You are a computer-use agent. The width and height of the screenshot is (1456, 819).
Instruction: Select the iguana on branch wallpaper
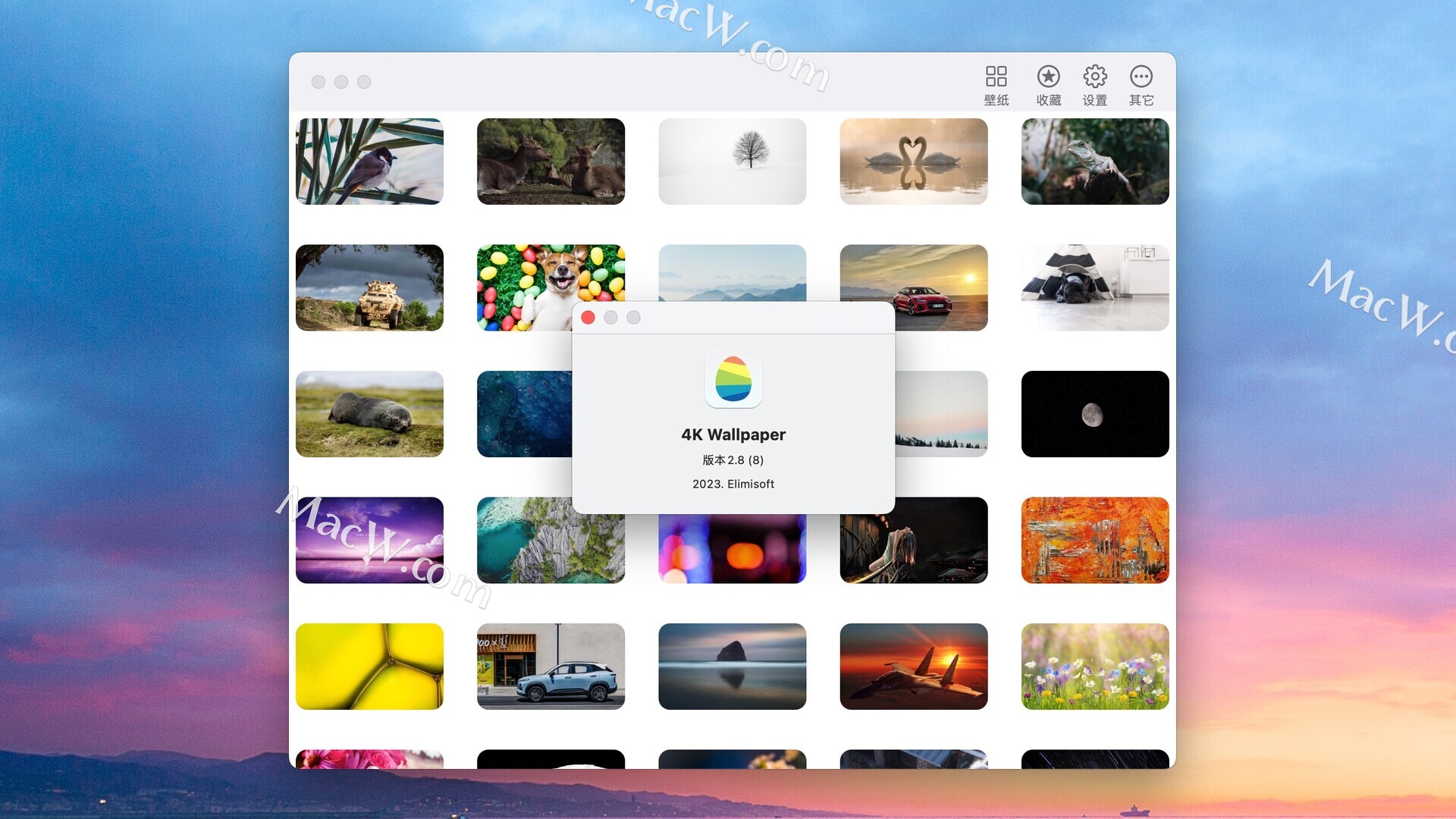click(x=1094, y=161)
